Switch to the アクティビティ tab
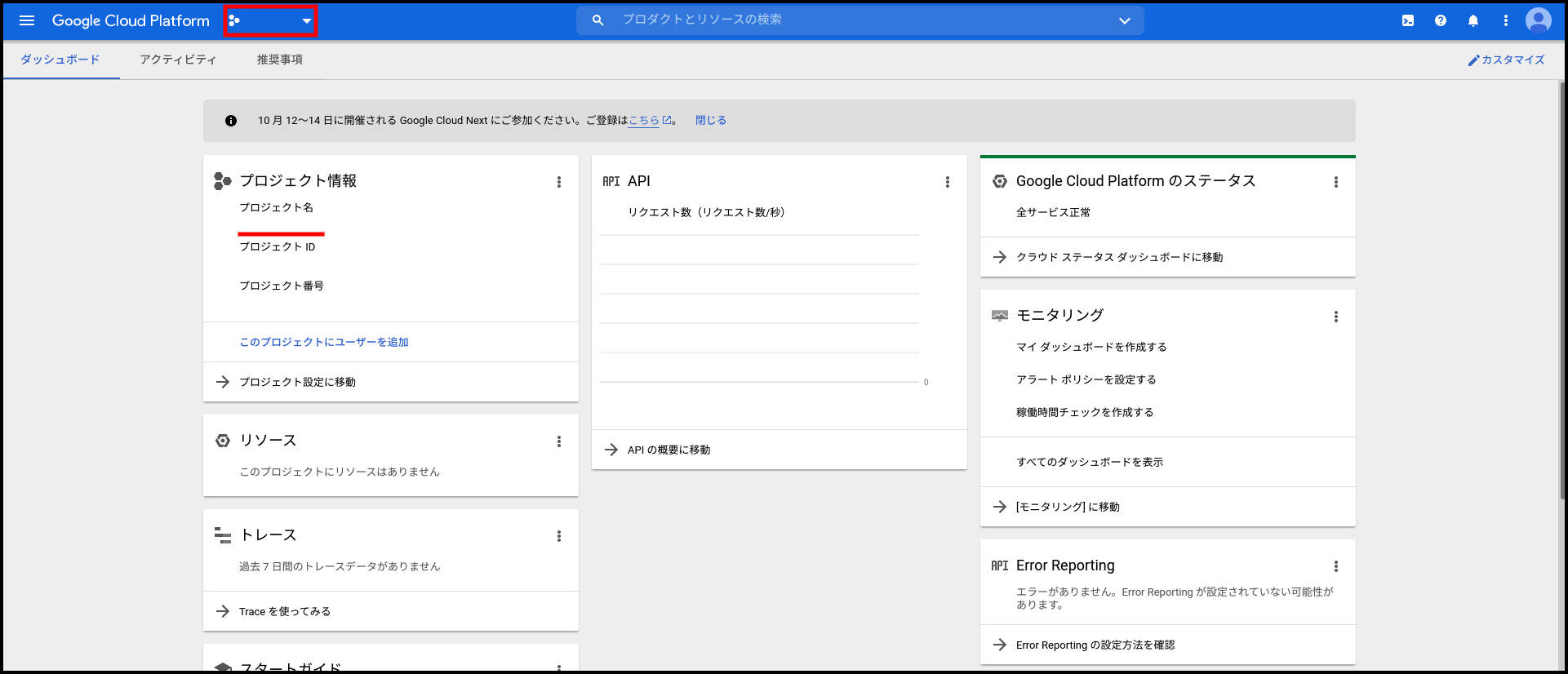The width and height of the screenshot is (1568, 674). coord(178,60)
